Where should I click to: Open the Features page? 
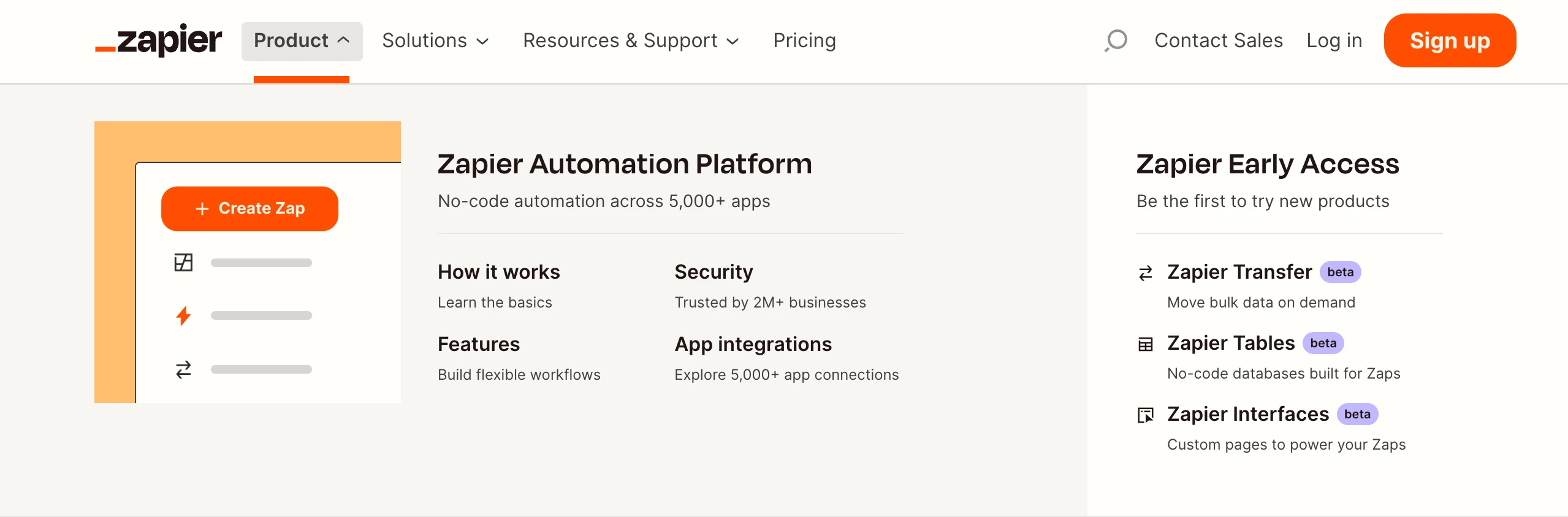coord(478,344)
